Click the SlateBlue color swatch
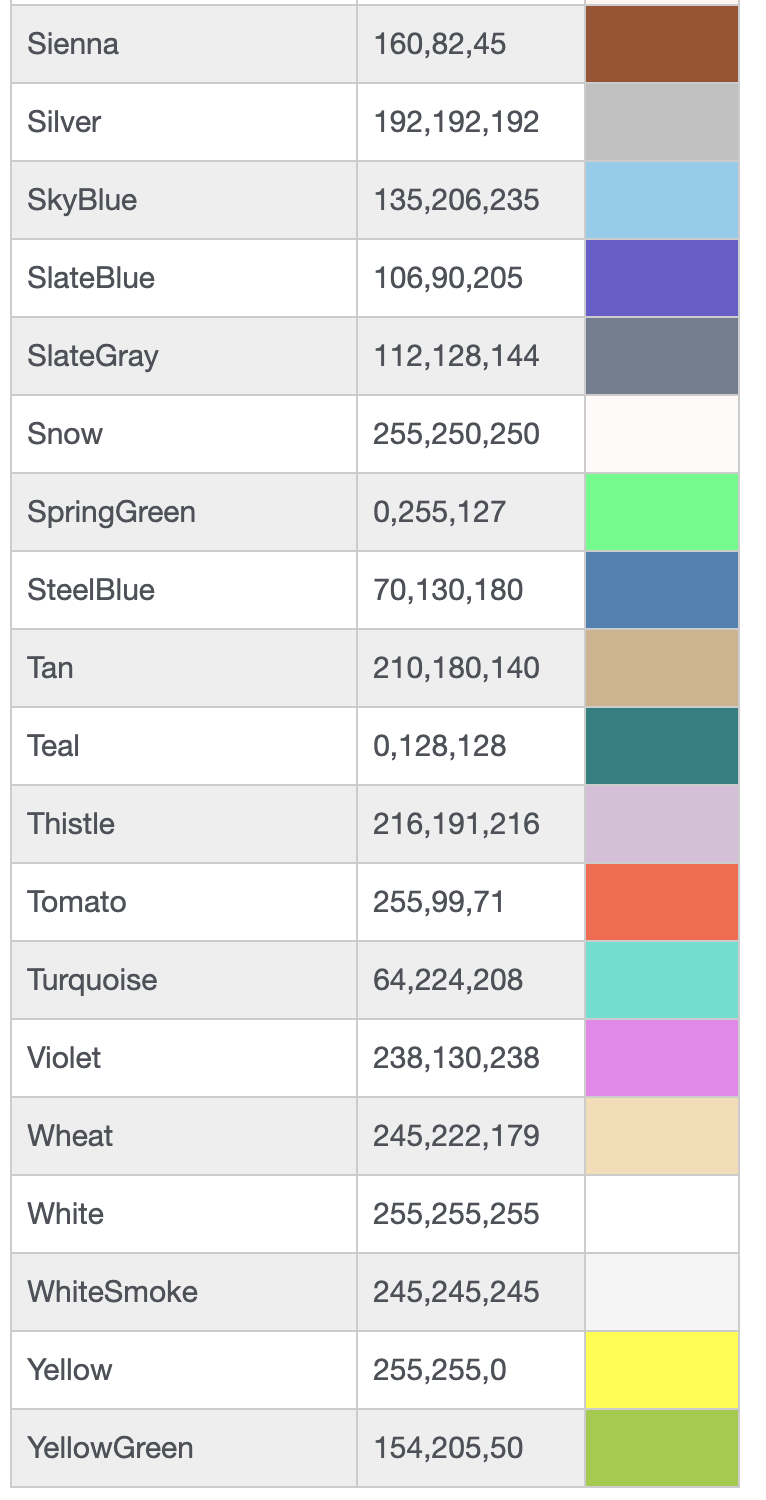This screenshot has height=1500, width=766. coord(661,278)
